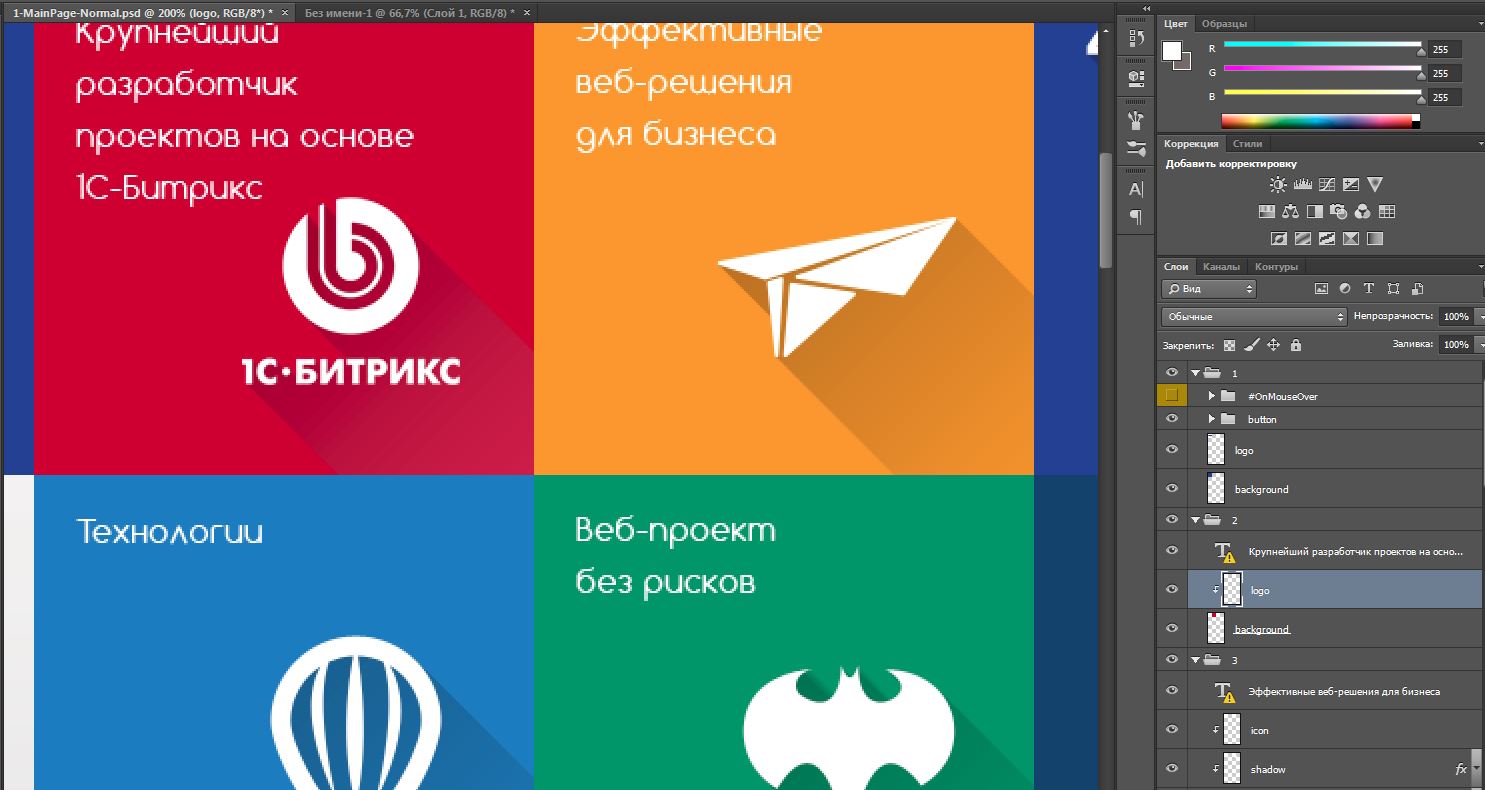Add a Vibrance adjustment layer
Screen dimensions: 1485x790
1375,185
